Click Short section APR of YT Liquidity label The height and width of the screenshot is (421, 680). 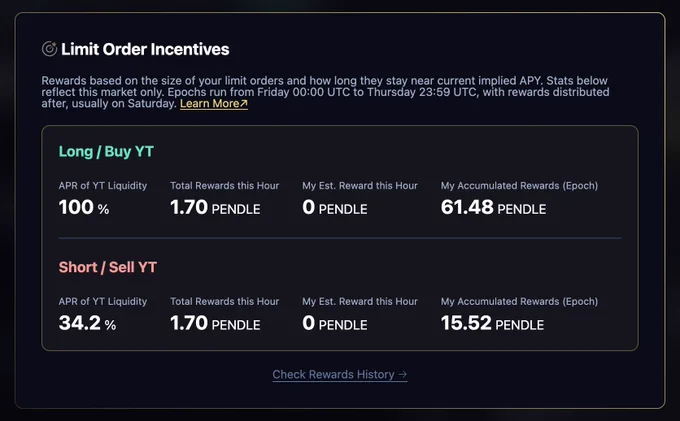103,301
